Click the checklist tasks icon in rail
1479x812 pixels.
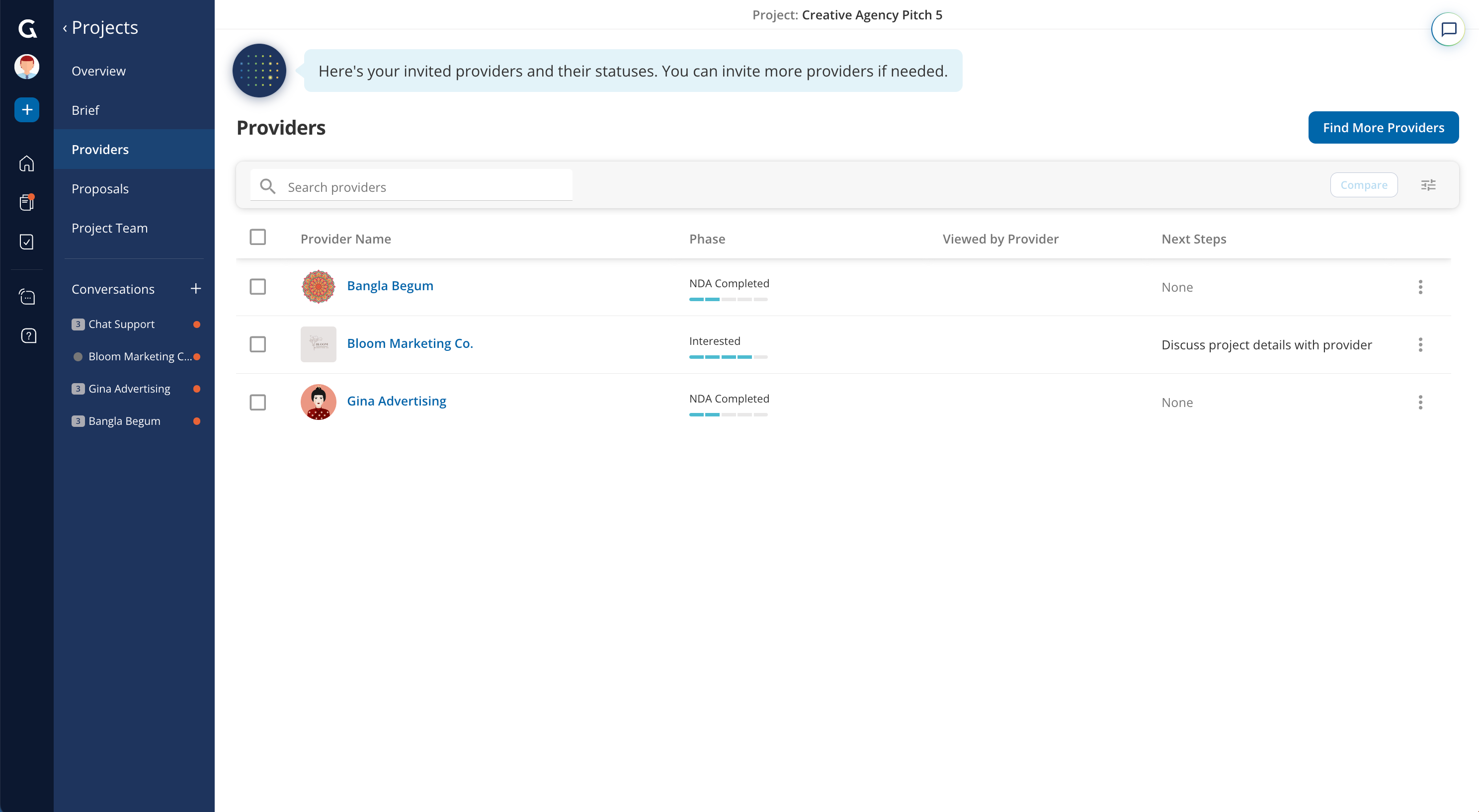pos(26,242)
